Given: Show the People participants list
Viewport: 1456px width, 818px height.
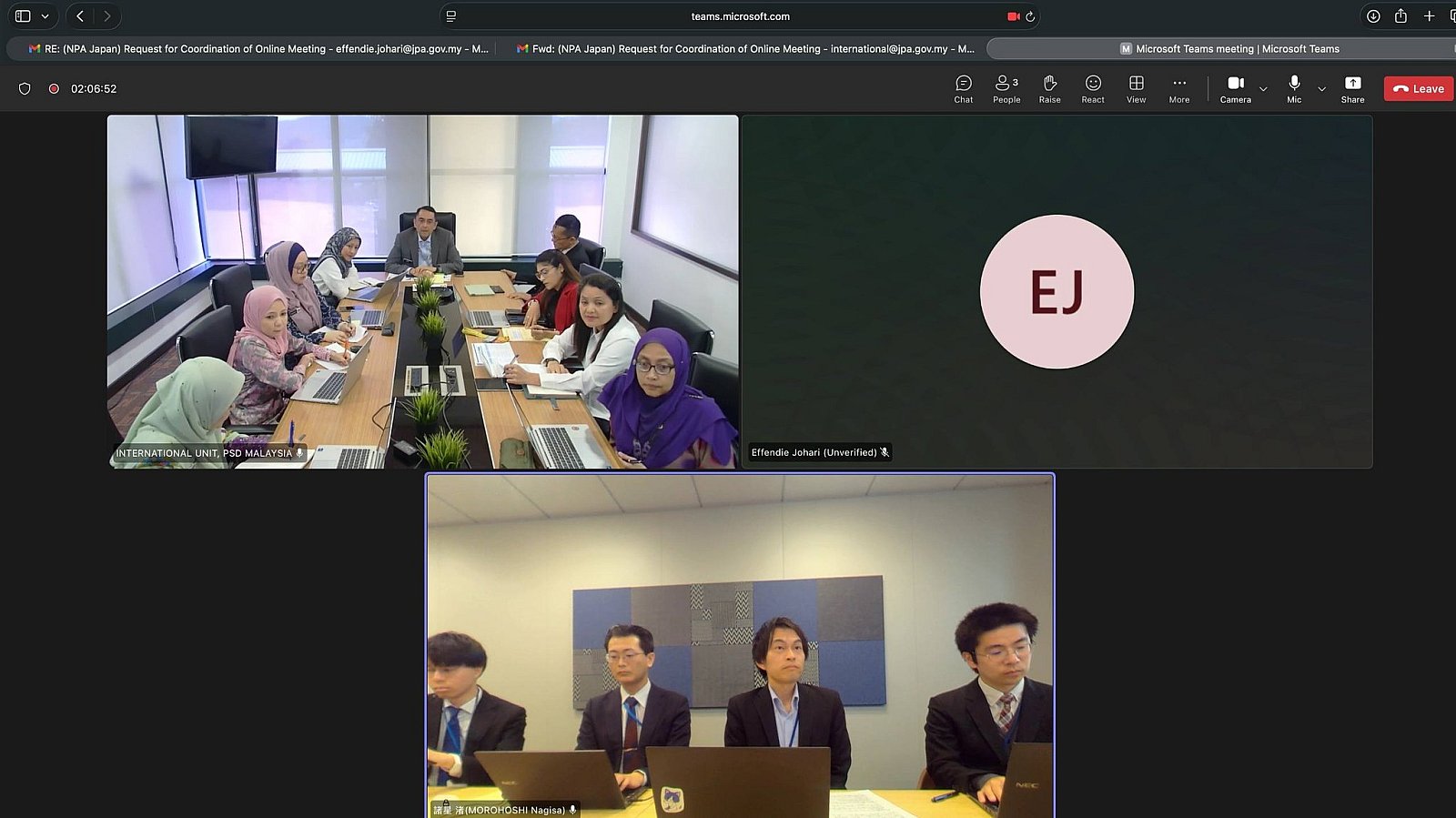Looking at the screenshot, I should tap(1006, 88).
